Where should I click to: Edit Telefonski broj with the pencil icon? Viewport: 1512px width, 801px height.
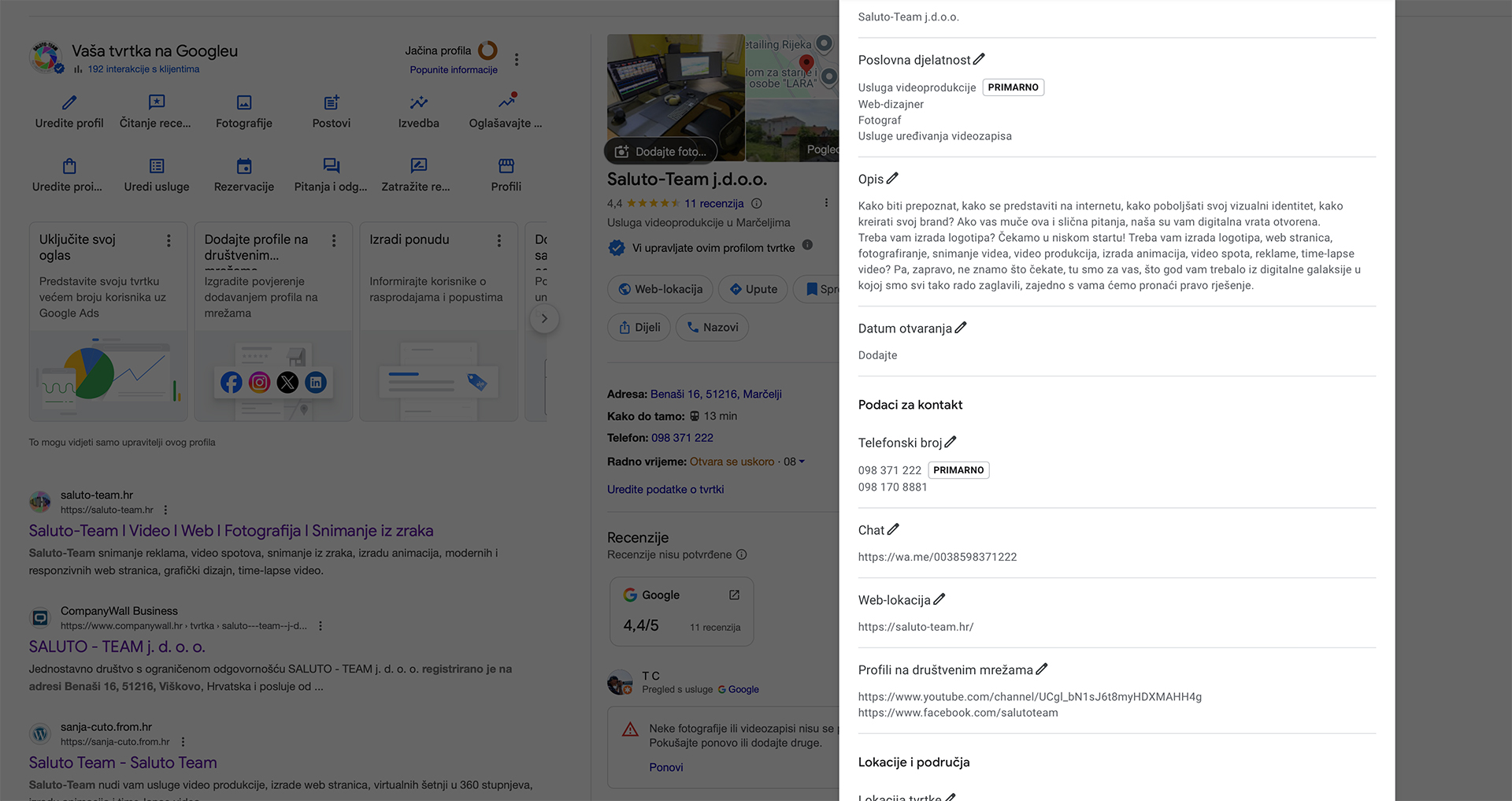pos(951,443)
